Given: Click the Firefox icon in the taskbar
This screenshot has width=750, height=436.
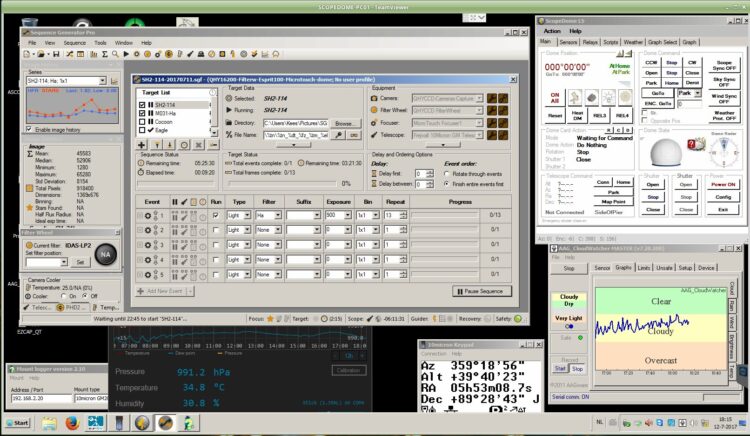Looking at the screenshot, I should tap(72, 423).
